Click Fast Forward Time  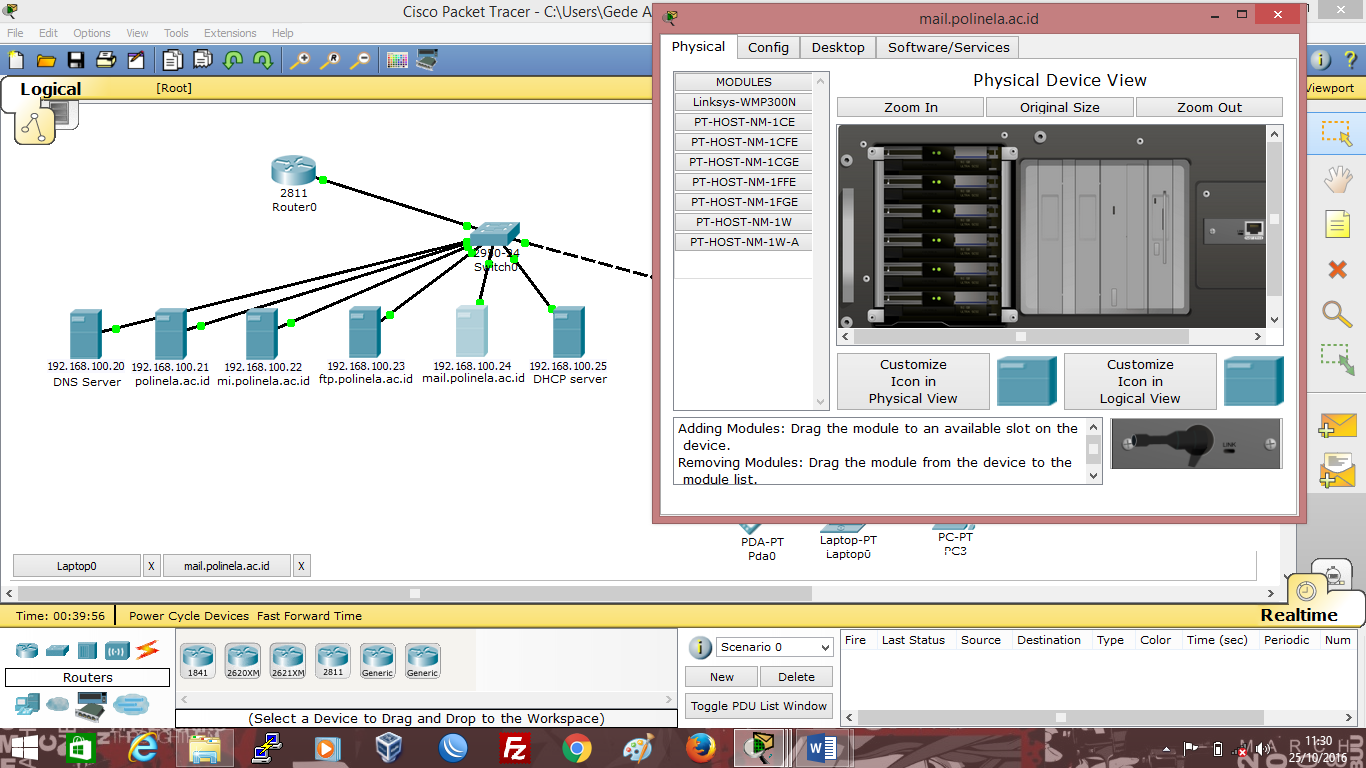(x=309, y=616)
